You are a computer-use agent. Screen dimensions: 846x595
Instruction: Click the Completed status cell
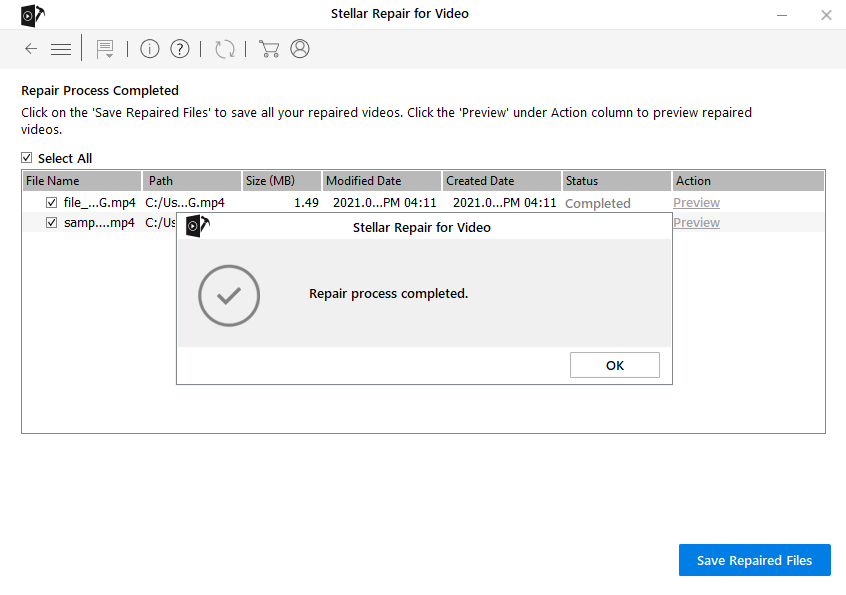point(597,203)
